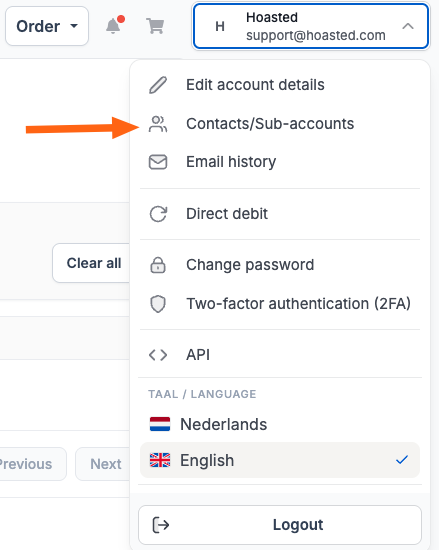Select Nederlands as the language
The height and width of the screenshot is (550, 439).
(x=280, y=424)
